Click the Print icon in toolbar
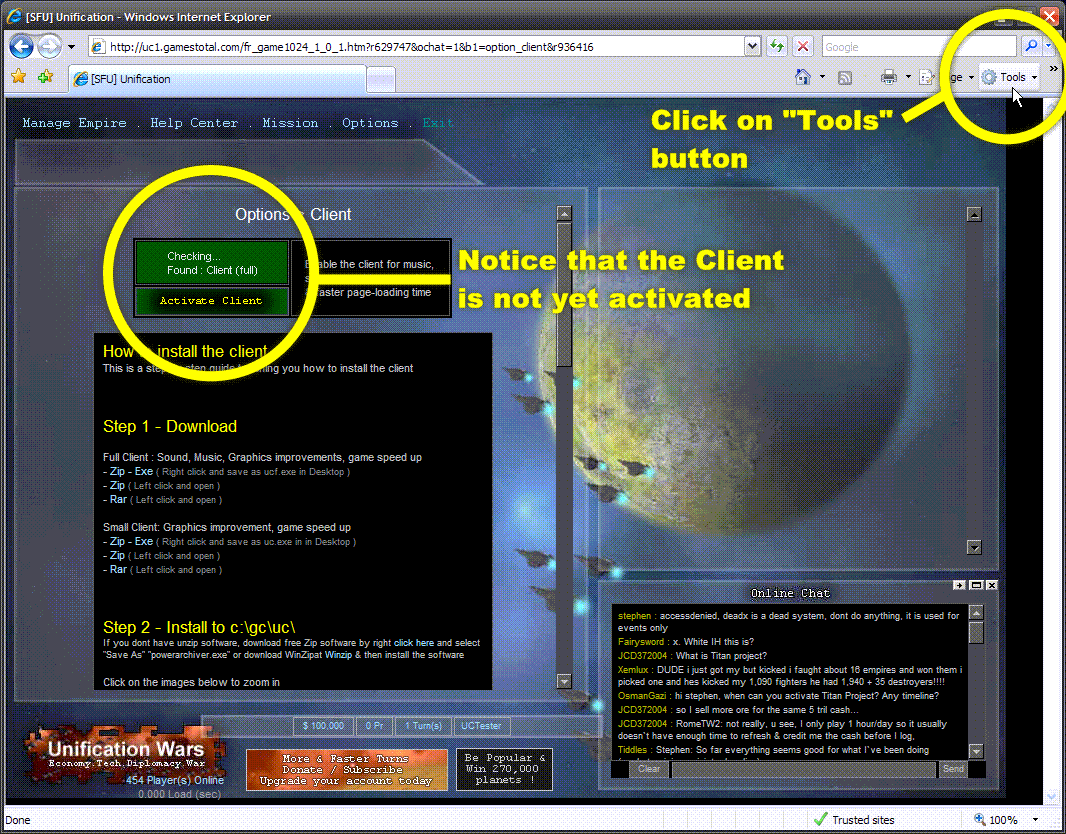Viewport: 1066px width, 834px height. [x=888, y=77]
